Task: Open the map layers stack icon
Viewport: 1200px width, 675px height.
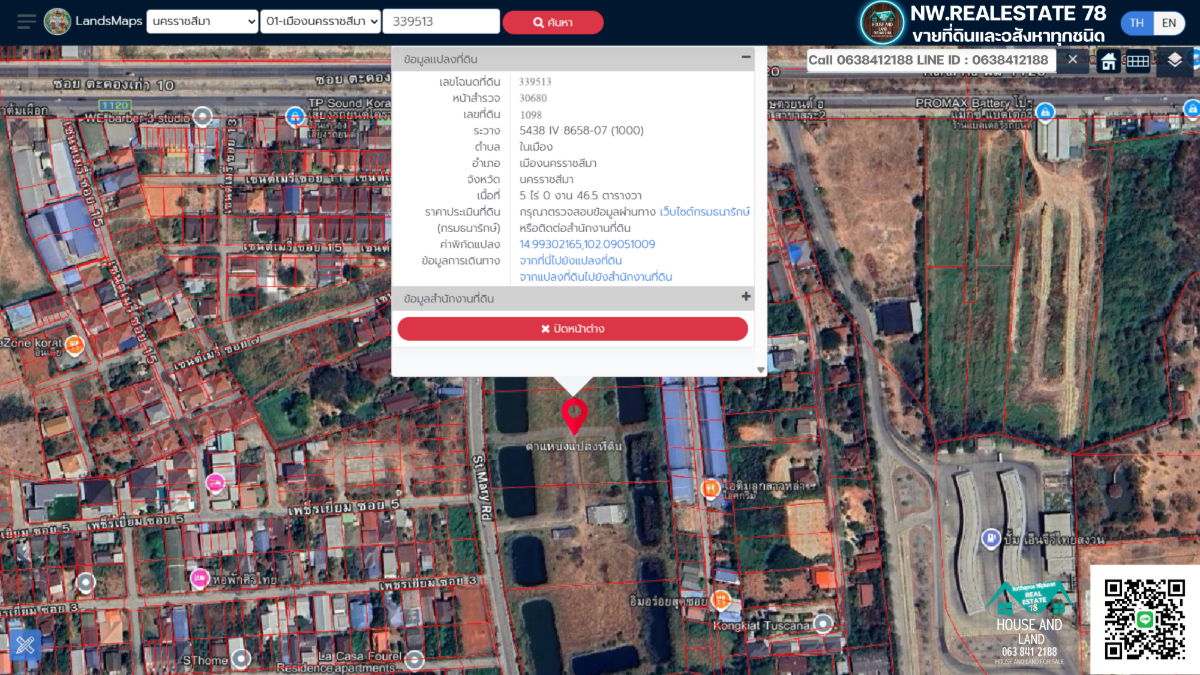Action: 1174,61
